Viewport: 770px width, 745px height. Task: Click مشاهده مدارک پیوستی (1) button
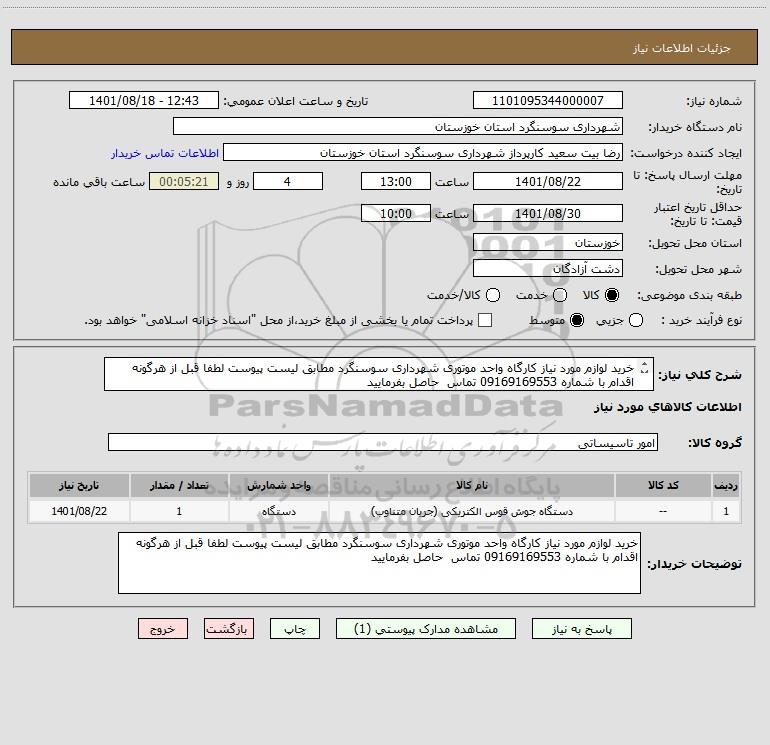pyautogui.click(x=426, y=629)
